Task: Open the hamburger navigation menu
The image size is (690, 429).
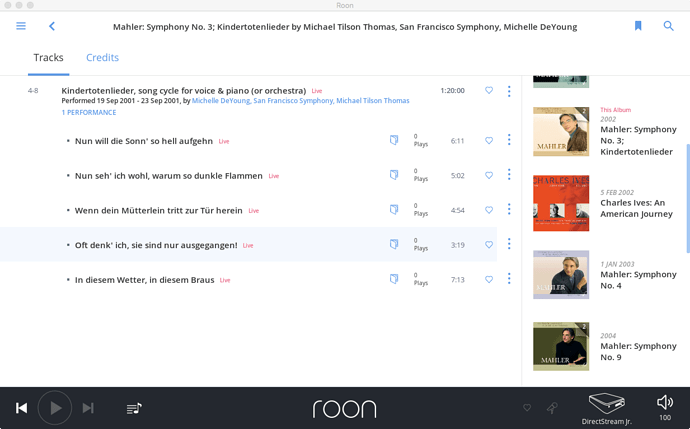Action: point(21,26)
